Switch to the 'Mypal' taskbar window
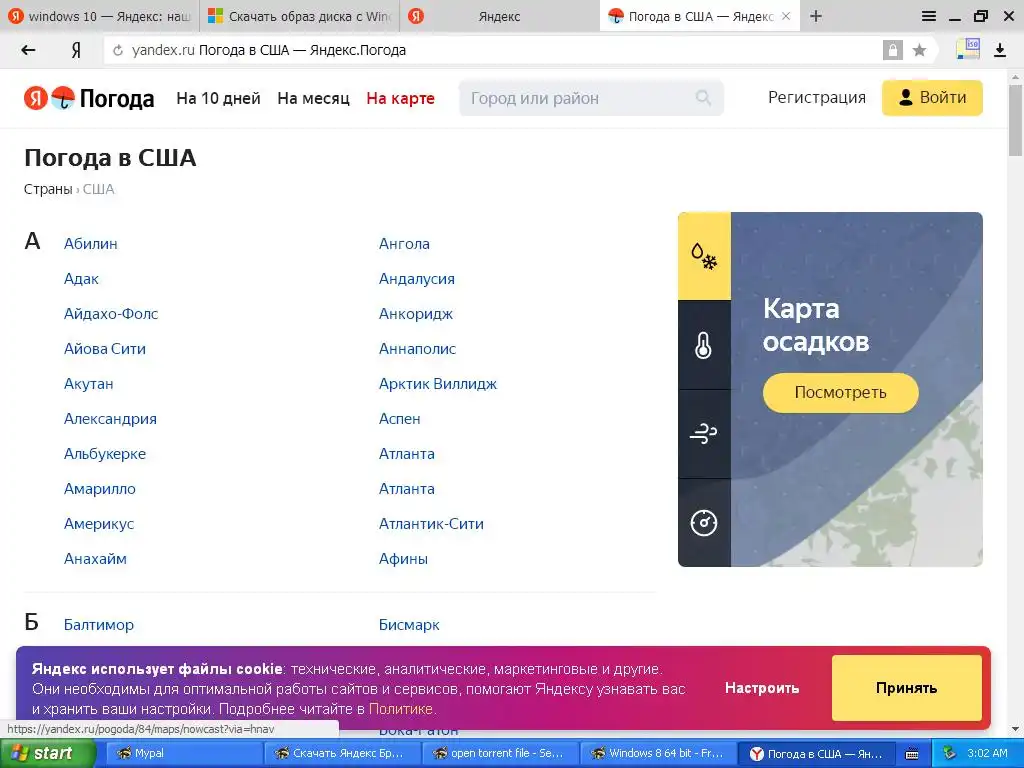Screen dimensions: 1024x768 coord(184,754)
